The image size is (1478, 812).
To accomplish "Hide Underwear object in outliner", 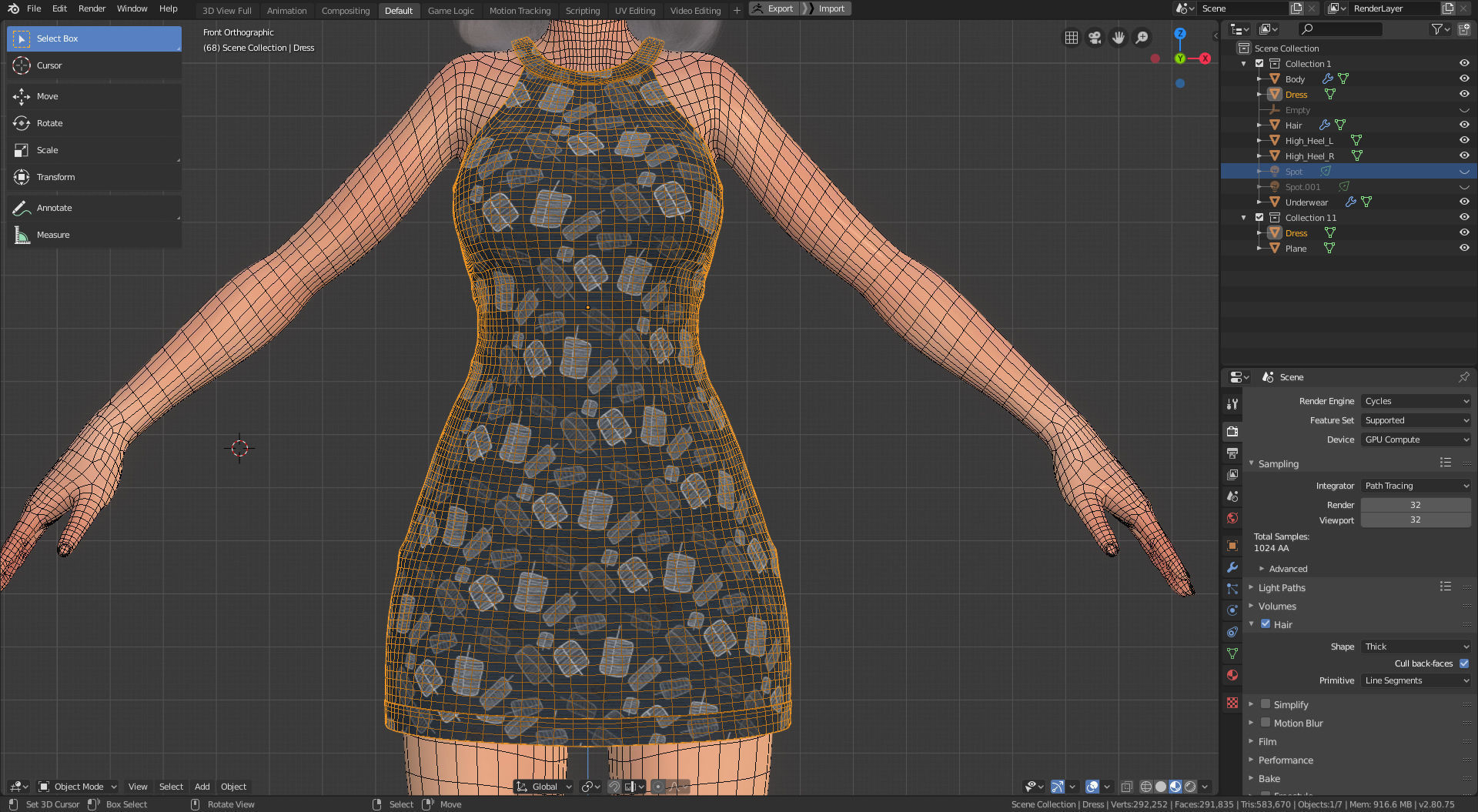I will (x=1464, y=202).
